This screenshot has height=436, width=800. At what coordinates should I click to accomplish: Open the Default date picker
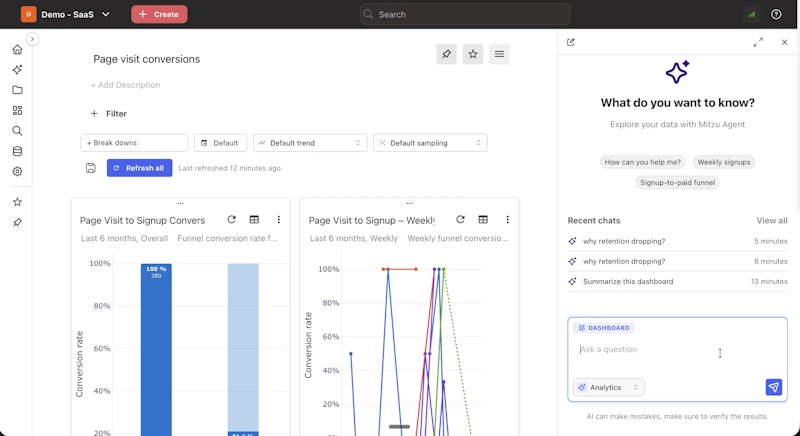(220, 143)
